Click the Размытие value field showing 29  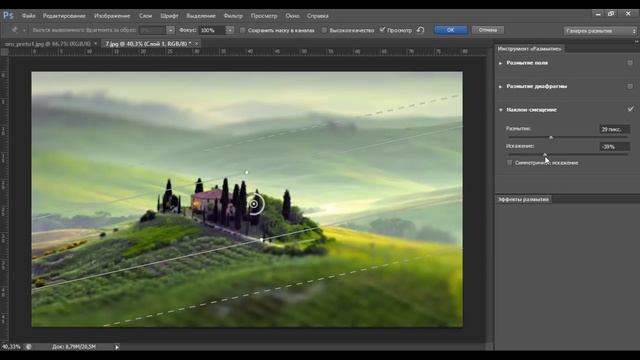pyautogui.click(x=614, y=129)
